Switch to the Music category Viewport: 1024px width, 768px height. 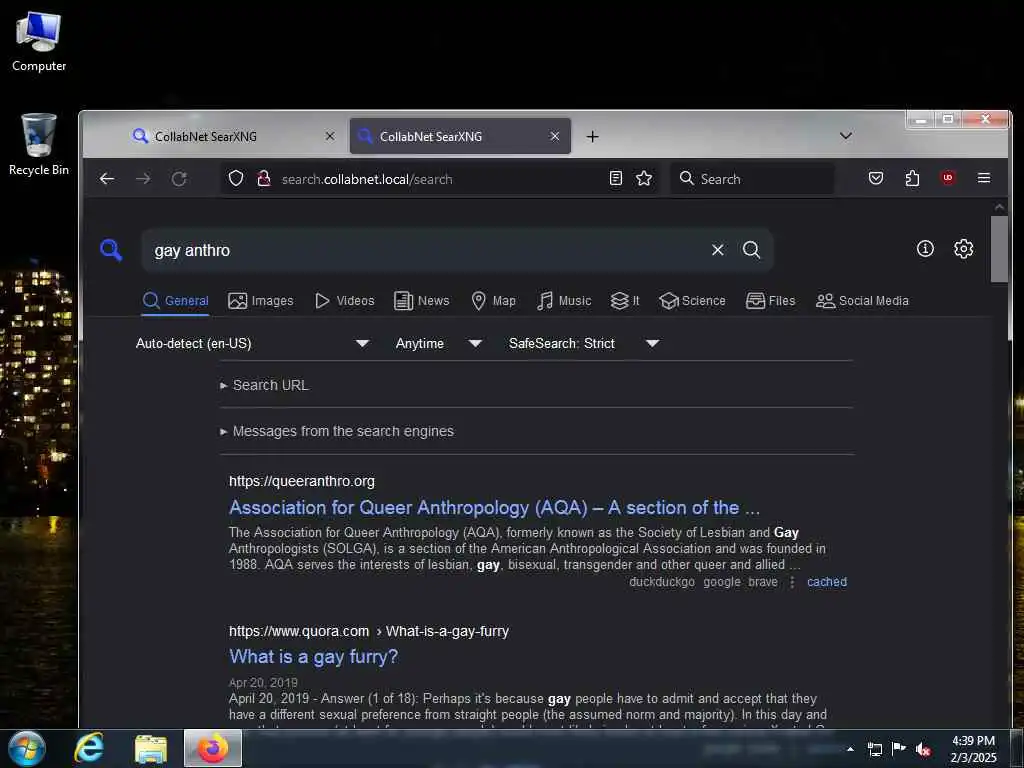click(564, 300)
